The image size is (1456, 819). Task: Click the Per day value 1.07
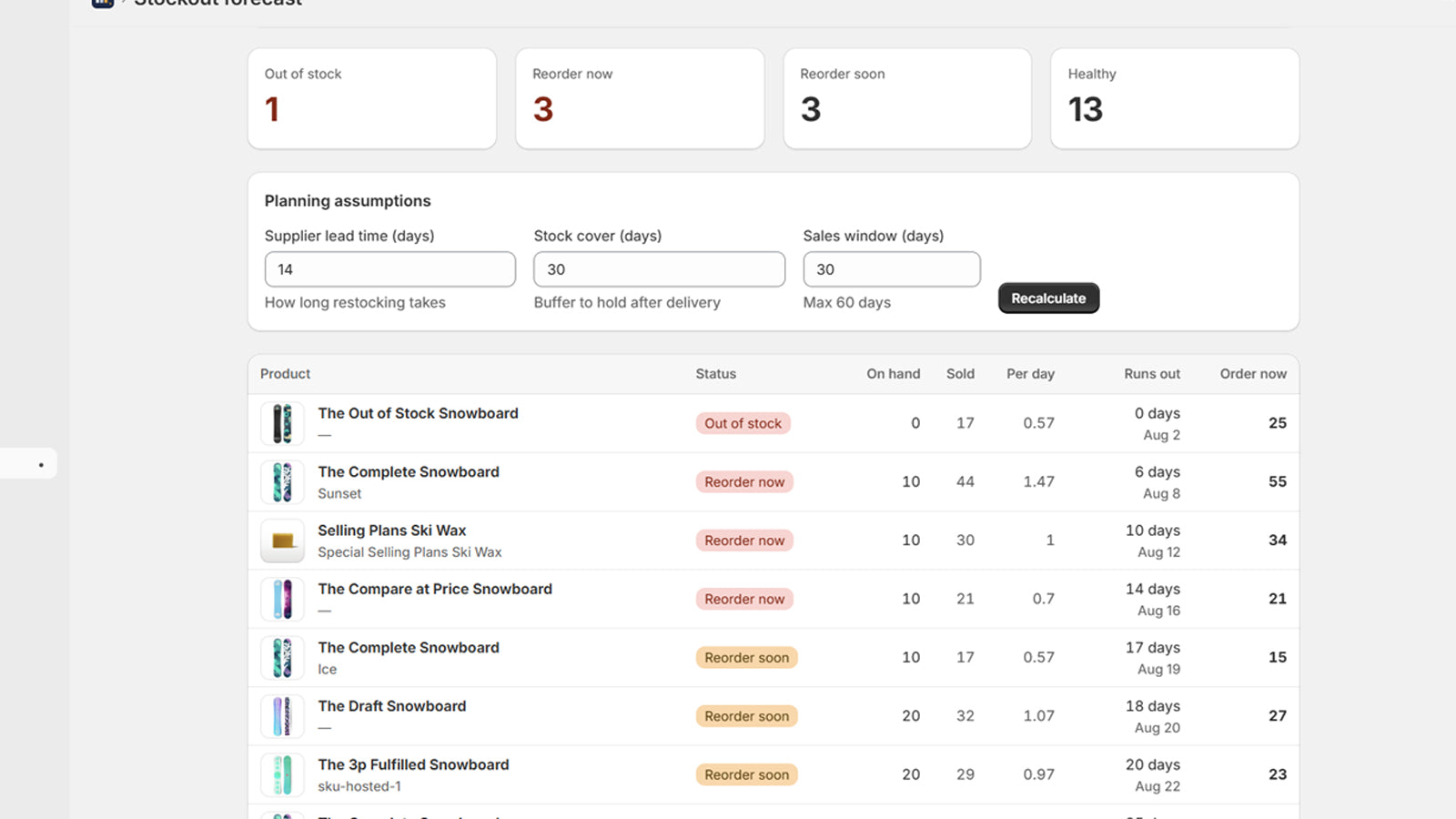coord(1038,716)
